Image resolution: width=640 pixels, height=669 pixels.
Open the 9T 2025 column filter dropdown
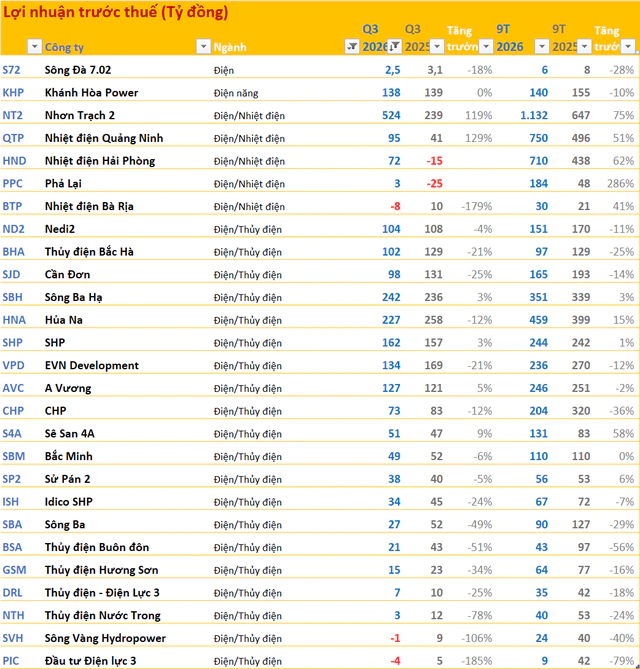584,46
